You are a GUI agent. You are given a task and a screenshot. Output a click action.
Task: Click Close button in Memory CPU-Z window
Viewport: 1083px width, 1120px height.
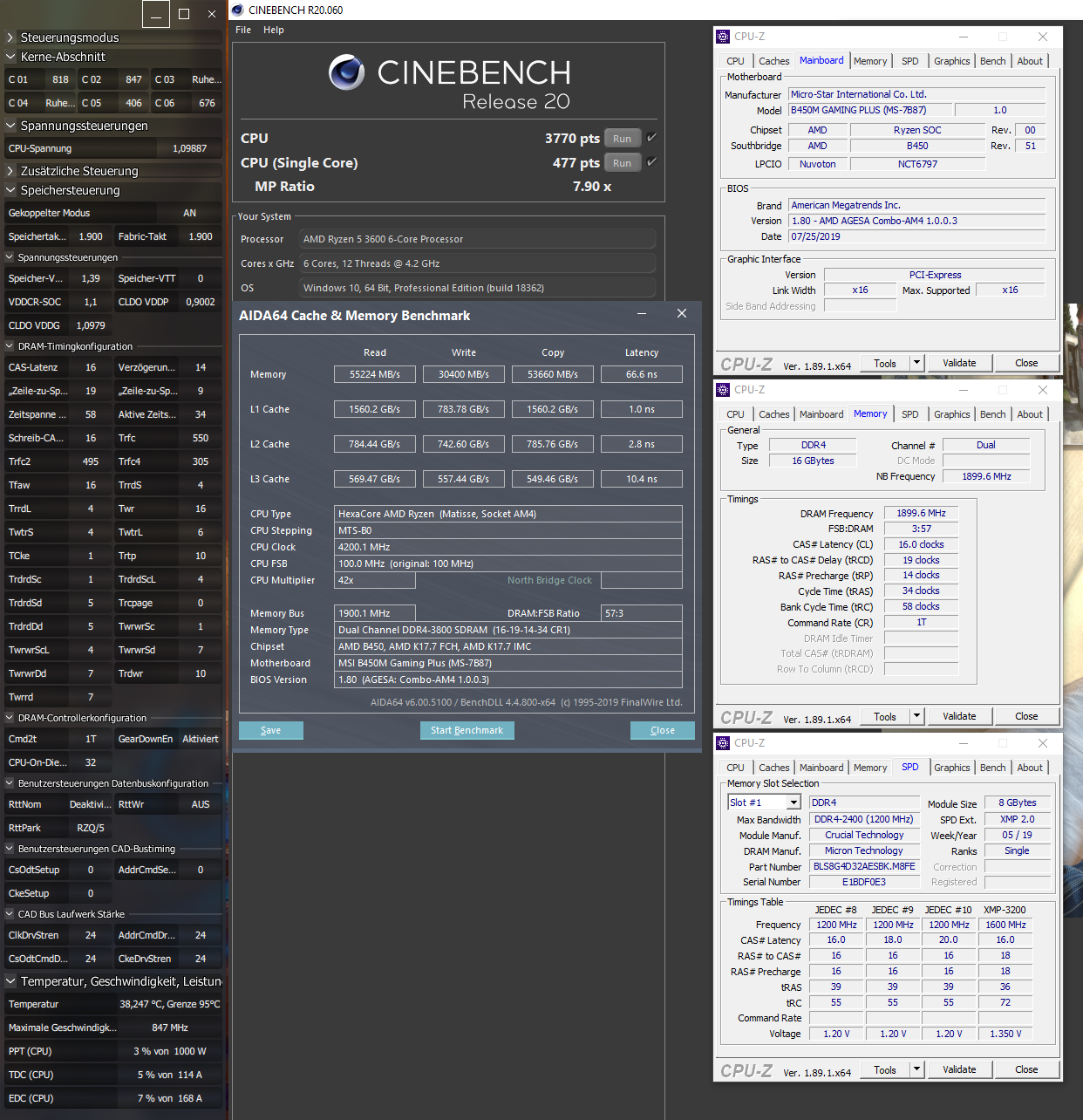1026,716
